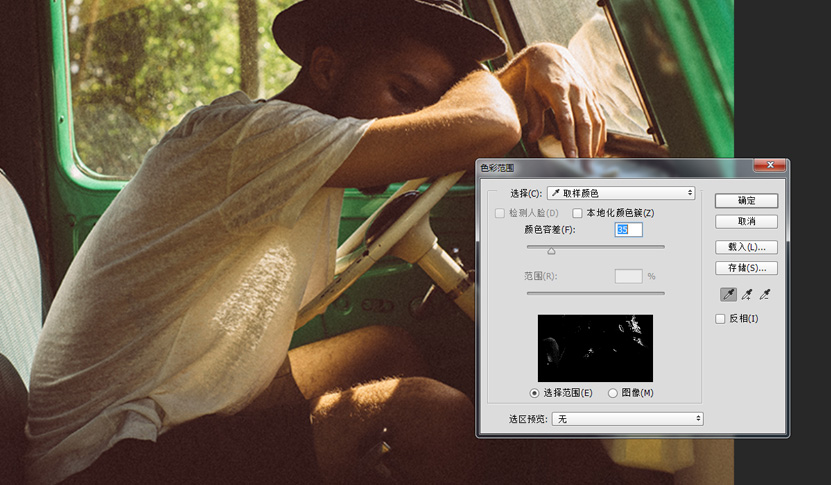Enable the 检测人脸 checkbox

point(500,213)
